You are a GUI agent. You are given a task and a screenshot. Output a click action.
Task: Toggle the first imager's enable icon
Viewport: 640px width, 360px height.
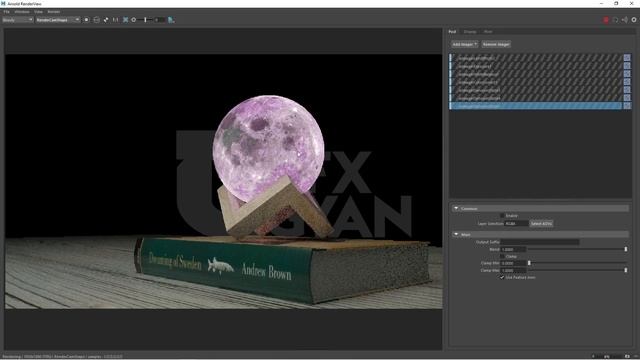click(627, 58)
